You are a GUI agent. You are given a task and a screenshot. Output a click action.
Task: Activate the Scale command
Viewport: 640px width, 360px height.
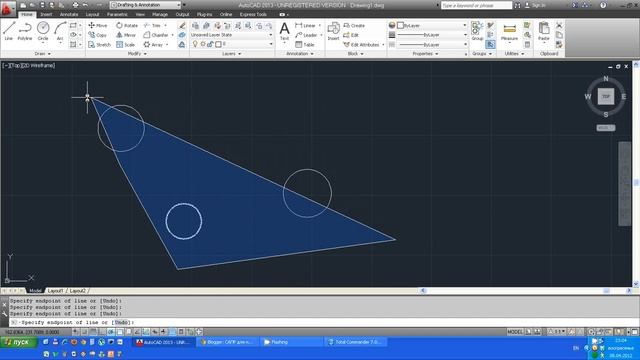tap(125, 44)
